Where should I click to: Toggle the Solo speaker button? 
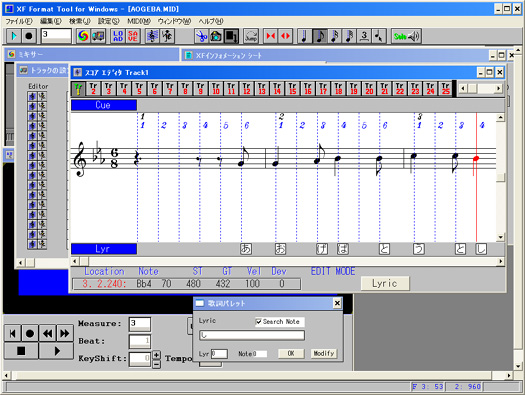point(406,36)
